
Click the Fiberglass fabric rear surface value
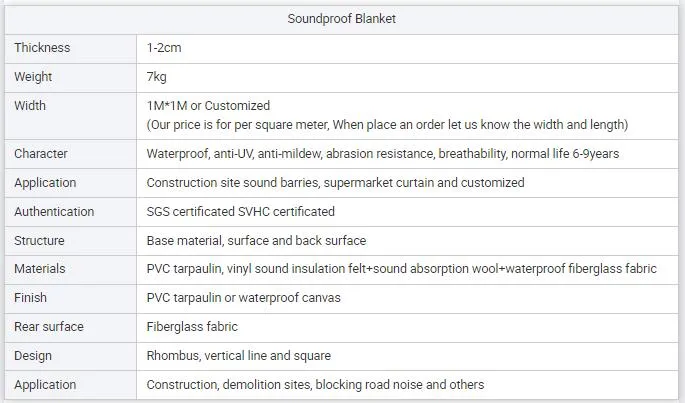pyautogui.click(x=192, y=327)
